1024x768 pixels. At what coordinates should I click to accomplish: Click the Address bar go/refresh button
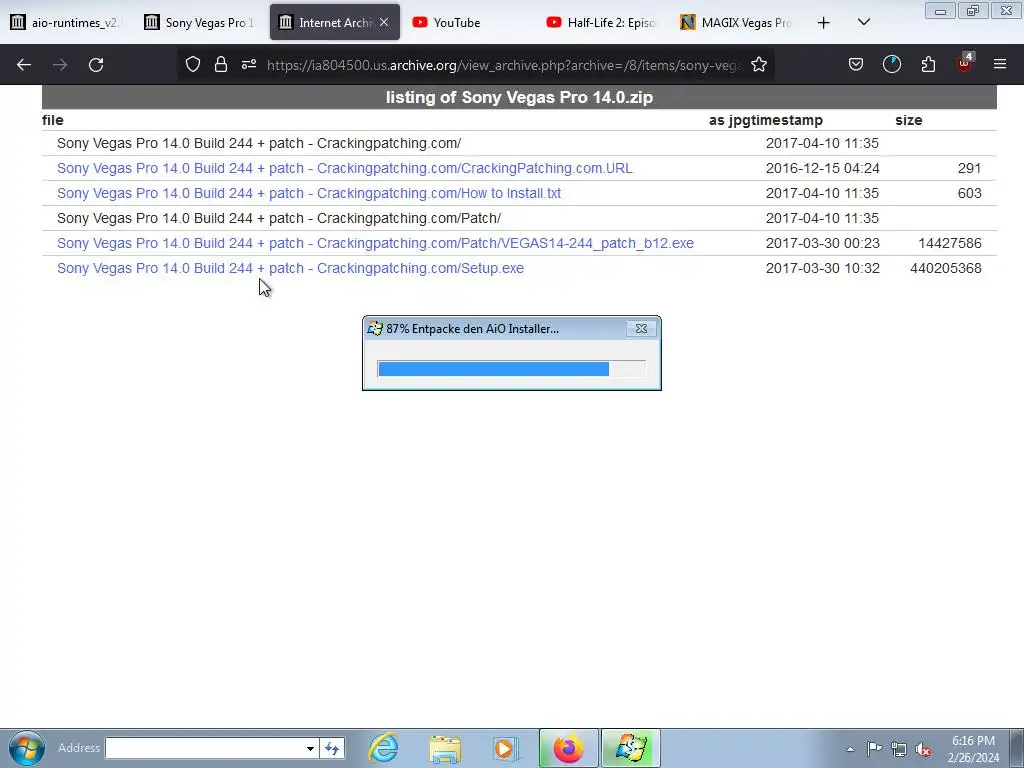332,748
